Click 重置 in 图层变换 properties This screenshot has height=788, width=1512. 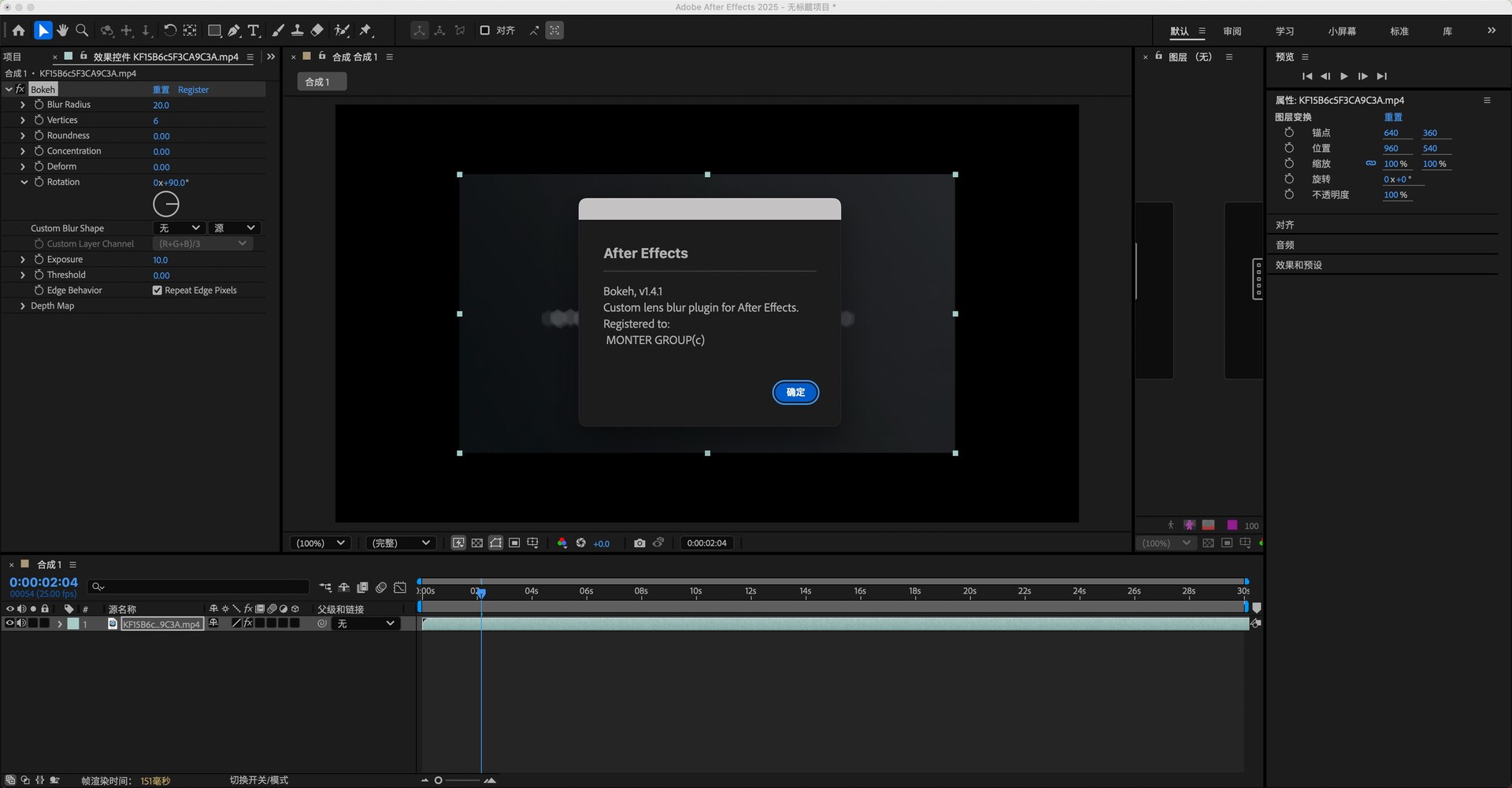click(1393, 117)
